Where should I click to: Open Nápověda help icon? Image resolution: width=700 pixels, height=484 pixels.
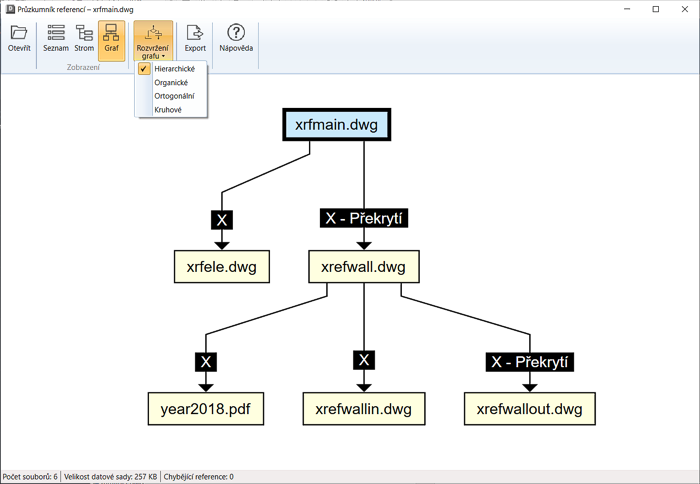(x=236, y=34)
